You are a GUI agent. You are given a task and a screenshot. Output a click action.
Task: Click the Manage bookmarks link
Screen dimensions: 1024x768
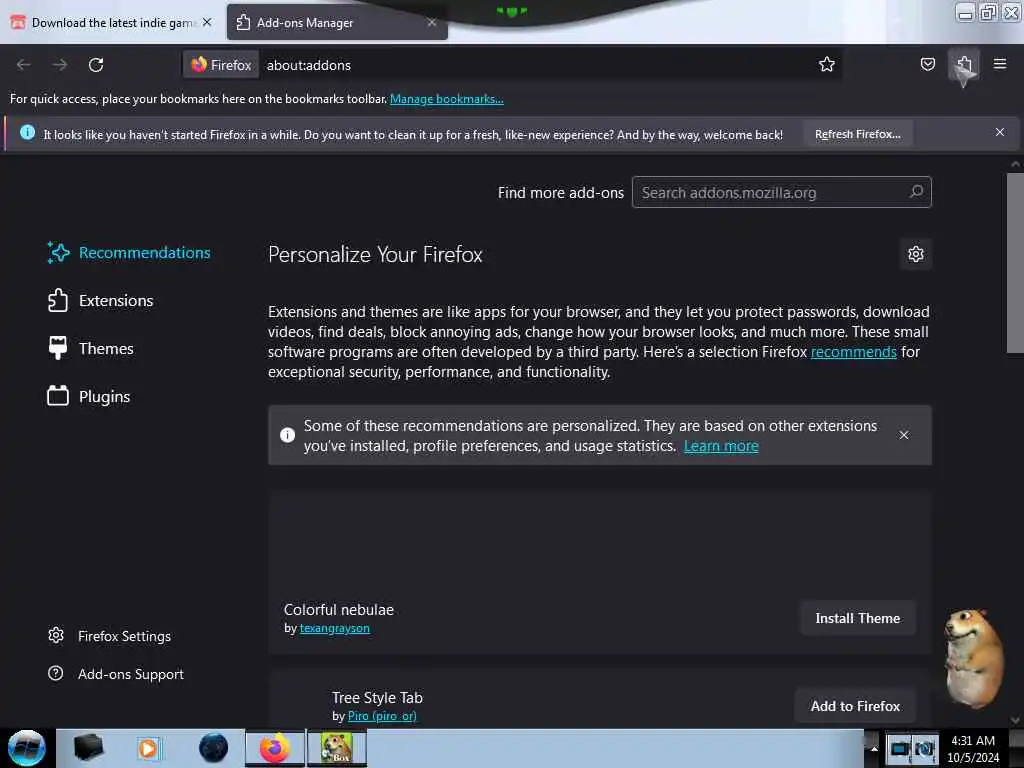pos(447,99)
